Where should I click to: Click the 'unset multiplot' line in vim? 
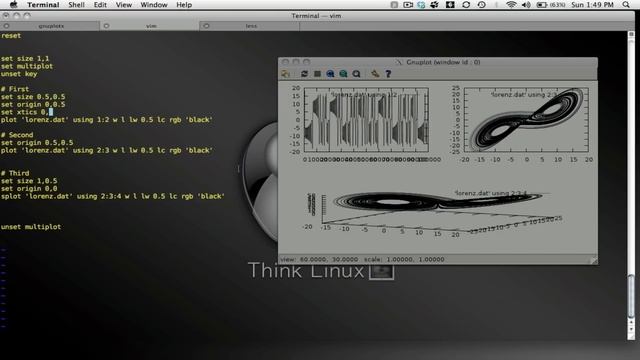(31, 227)
